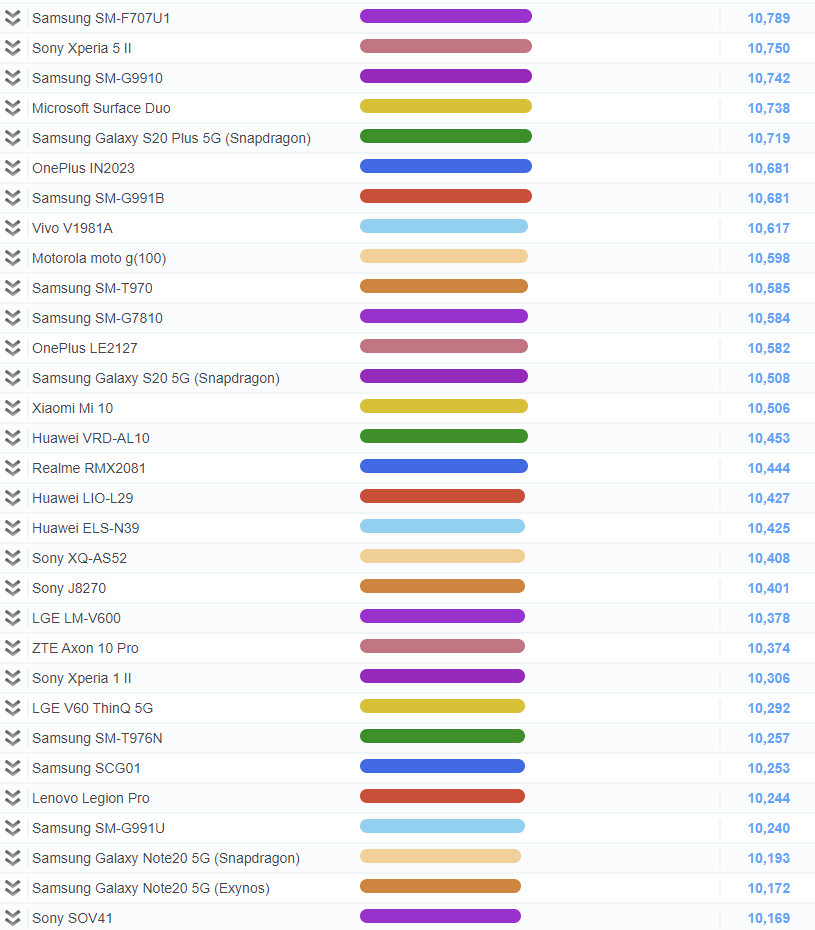Viewport: 815px width, 930px height.
Task: Open the Sony XQ-AS52 device link
Action: [79, 558]
